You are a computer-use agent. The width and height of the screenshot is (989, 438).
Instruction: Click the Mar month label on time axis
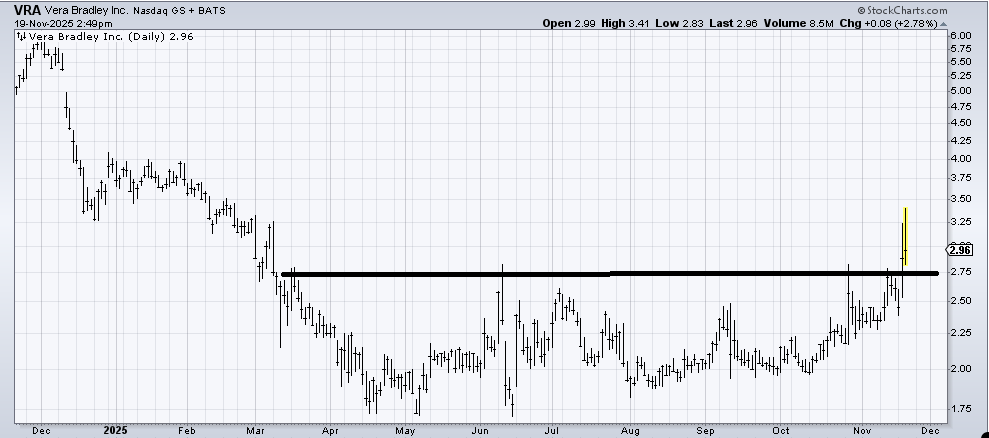255,430
